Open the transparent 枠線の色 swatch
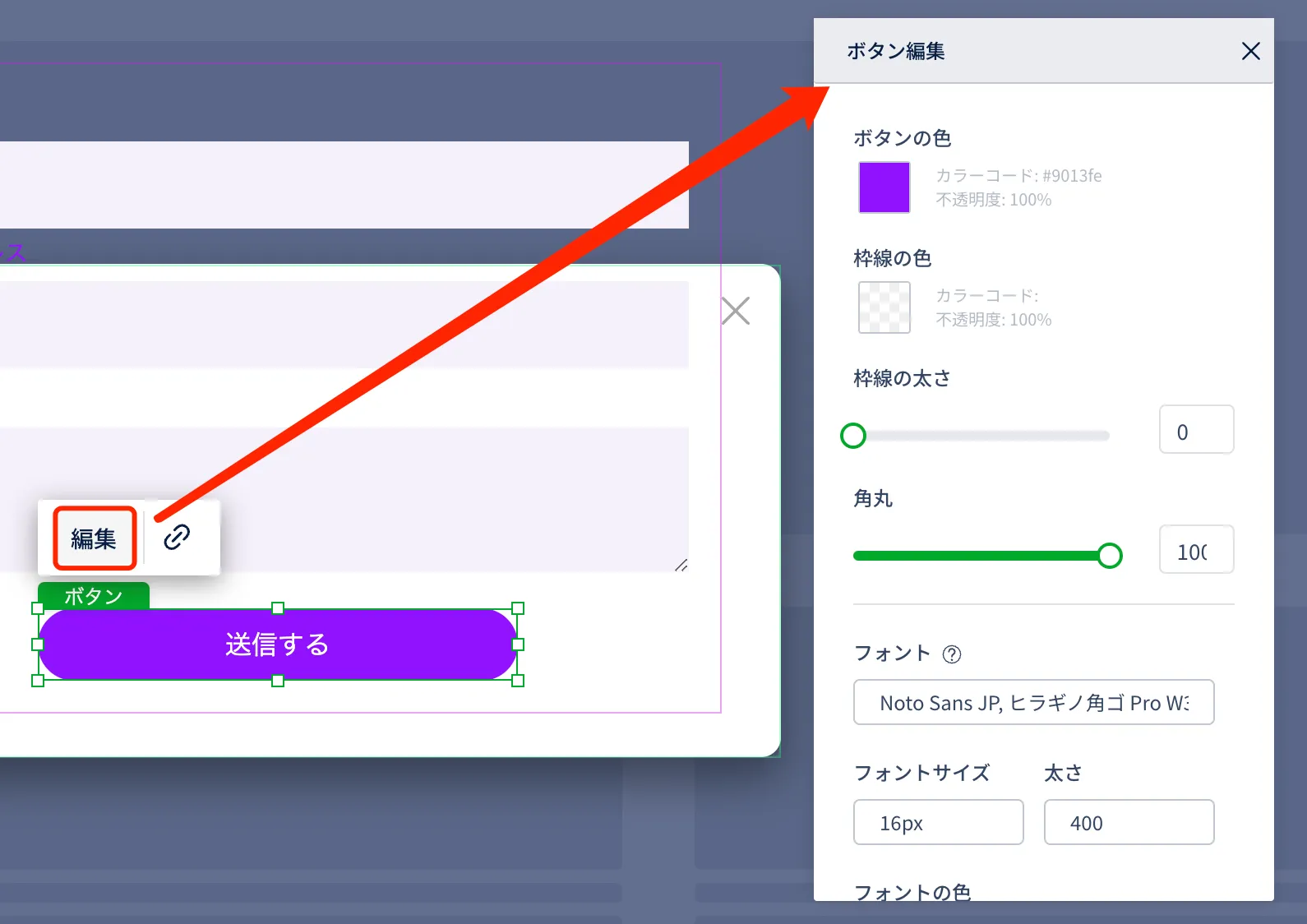This screenshot has height=924, width=1307. pyautogui.click(x=884, y=307)
